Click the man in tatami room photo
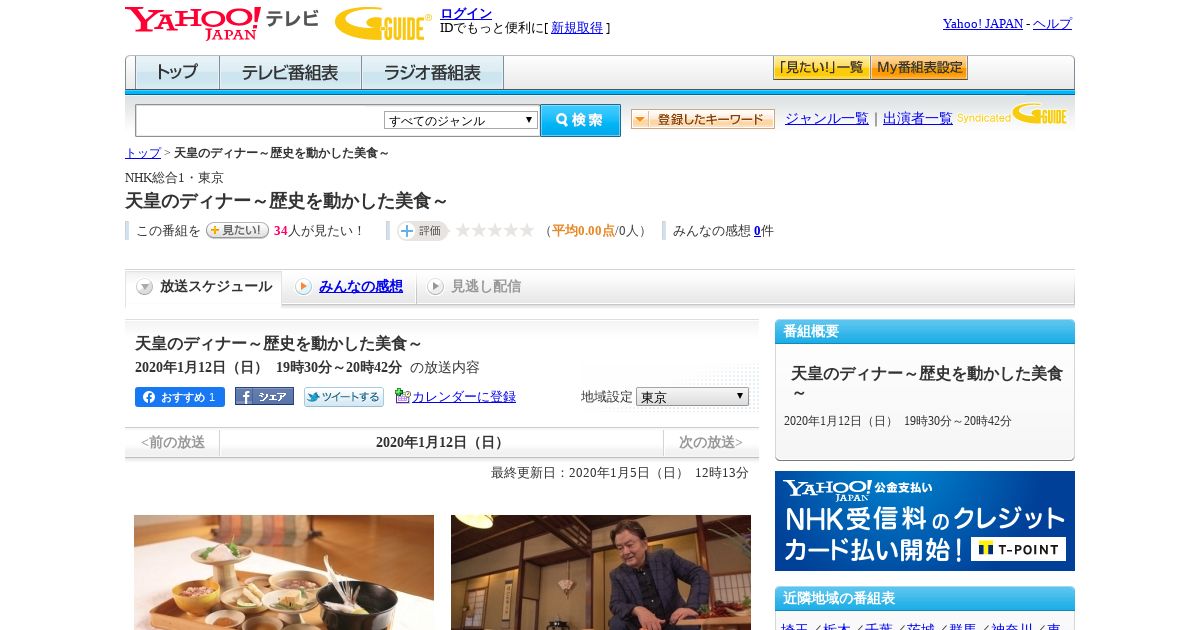Viewport: 1200px width, 630px height. (x=601, y=572)
